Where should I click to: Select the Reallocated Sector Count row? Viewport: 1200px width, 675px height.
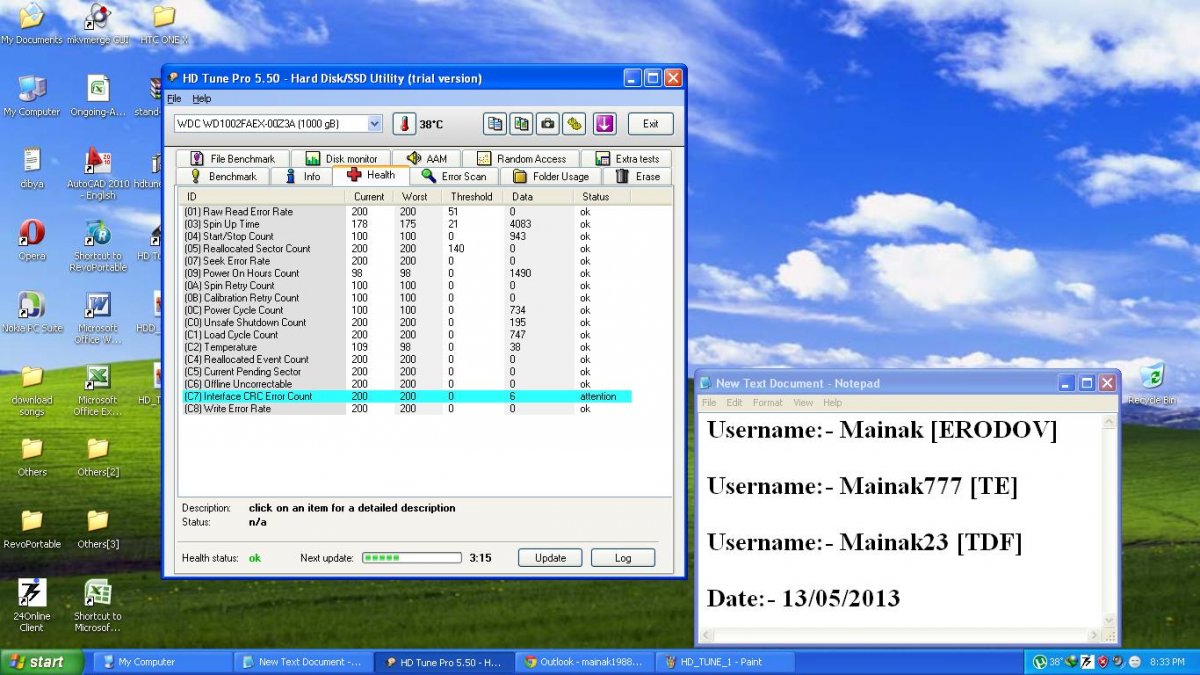coord(405,249)
